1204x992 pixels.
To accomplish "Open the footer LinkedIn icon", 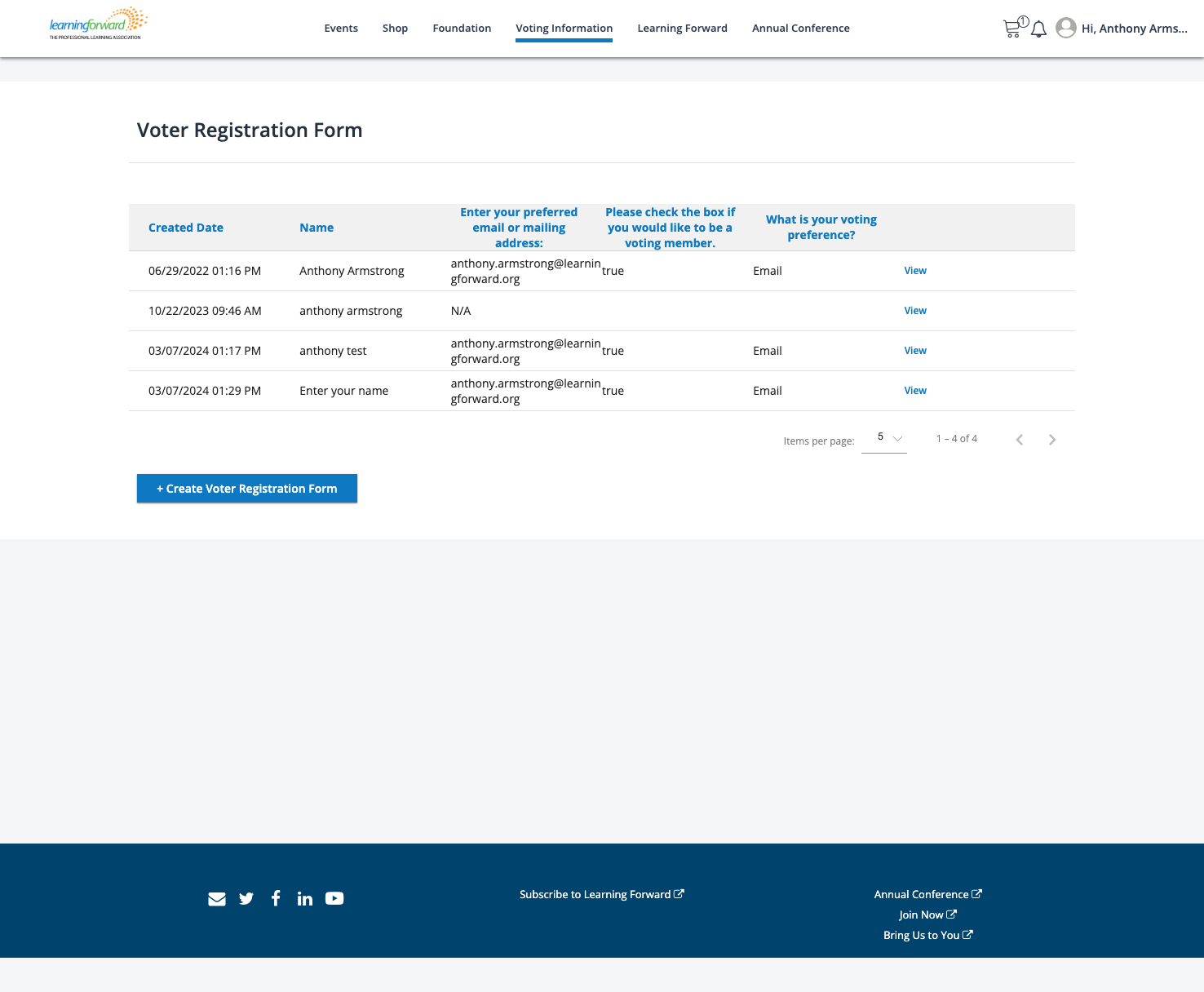I will click(305, 898).
